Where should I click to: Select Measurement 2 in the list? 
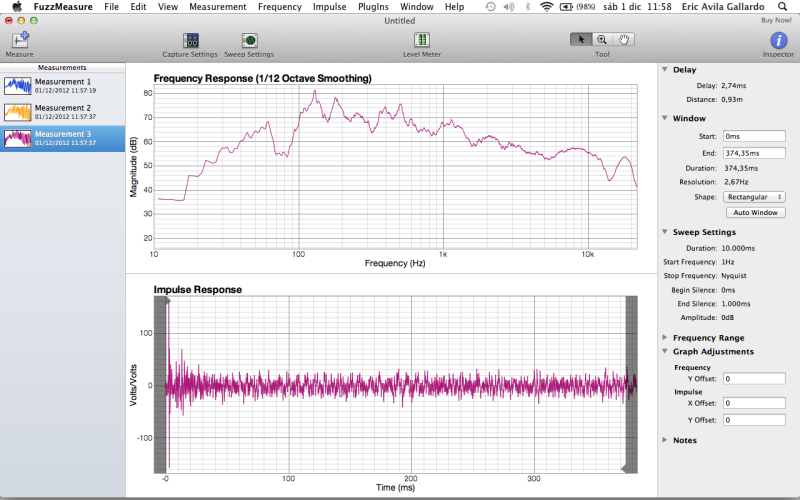coord(62,111)
